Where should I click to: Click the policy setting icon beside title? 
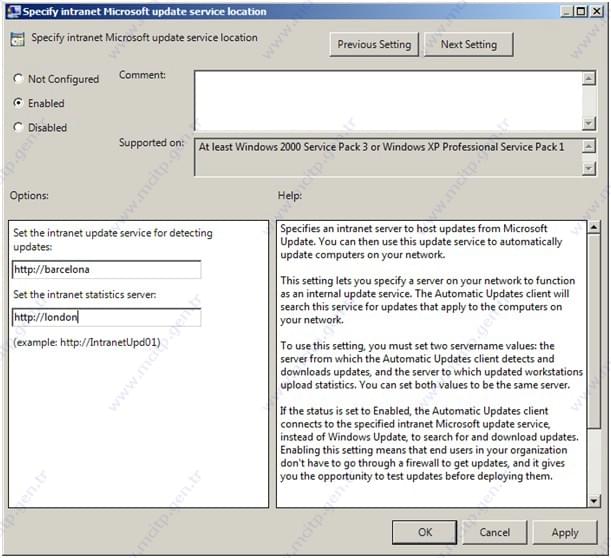(x=17, y=39)
